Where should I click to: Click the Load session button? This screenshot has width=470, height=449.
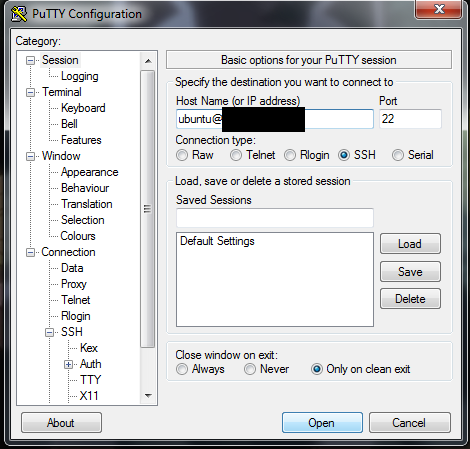(x=410, y=244)
